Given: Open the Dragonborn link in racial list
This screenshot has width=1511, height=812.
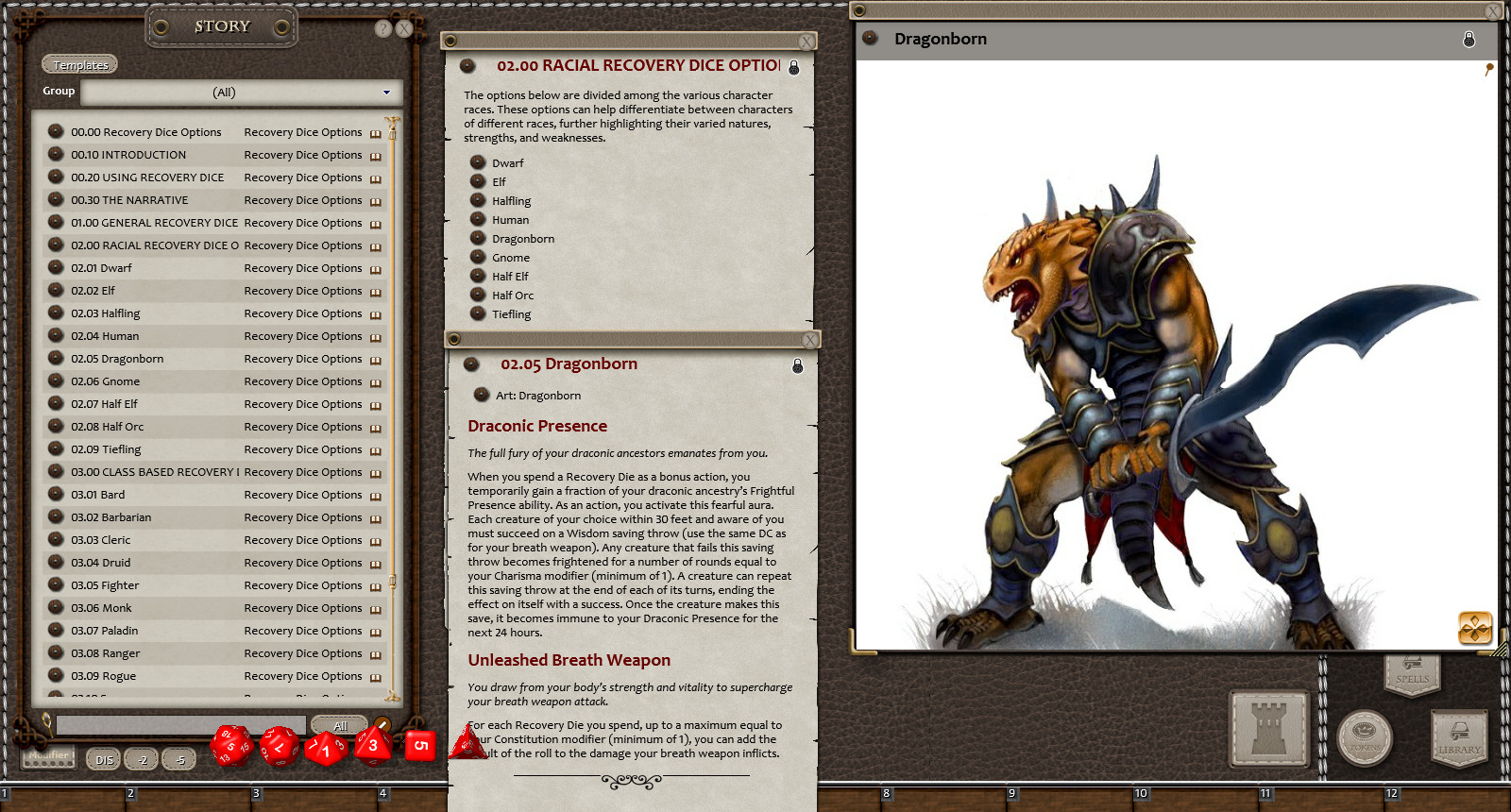Looking at the screenshot, I should [522, 239].
